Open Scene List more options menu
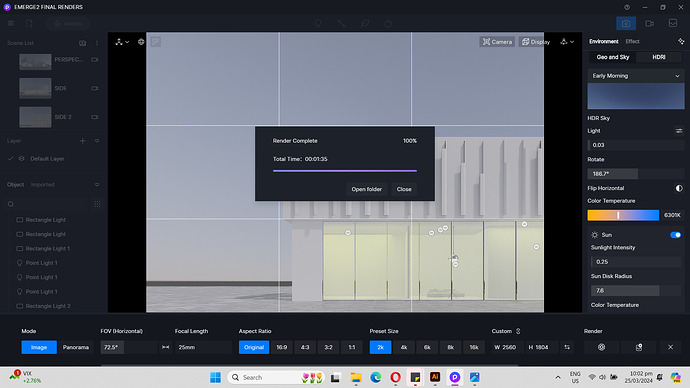Viewport: 690px width, 388px height. pyautogui.click(x=97, y=43)
